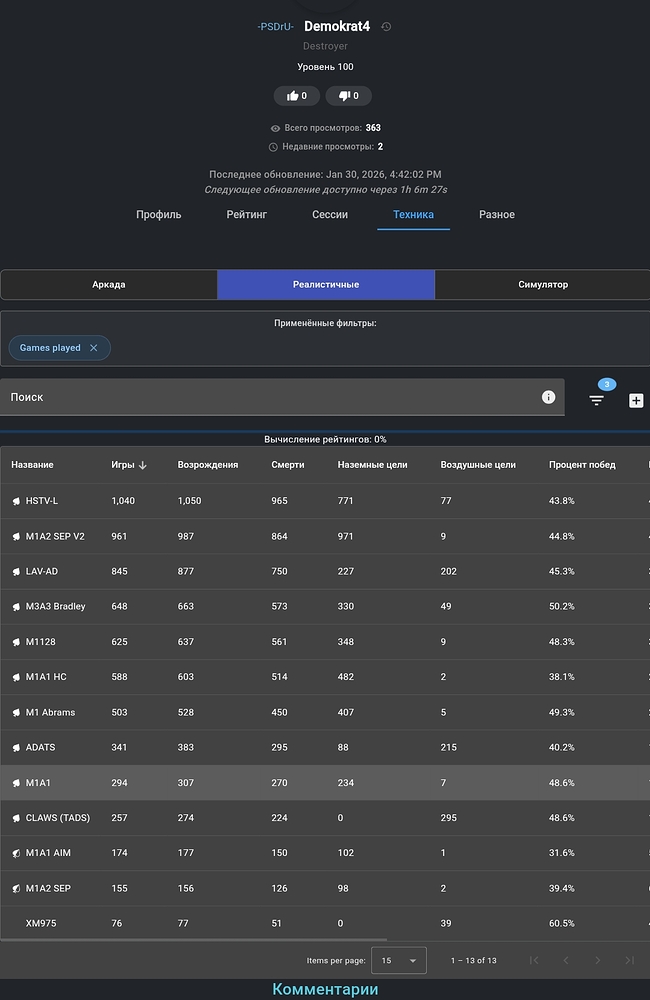Click the Поиск search field
The height and width of the screenshot is (1000, 650).
pos(270,397)
